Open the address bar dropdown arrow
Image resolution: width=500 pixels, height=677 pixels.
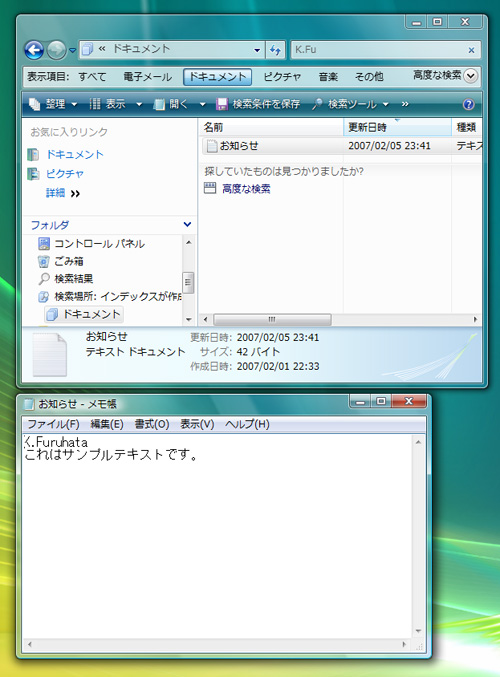point(257,50)
